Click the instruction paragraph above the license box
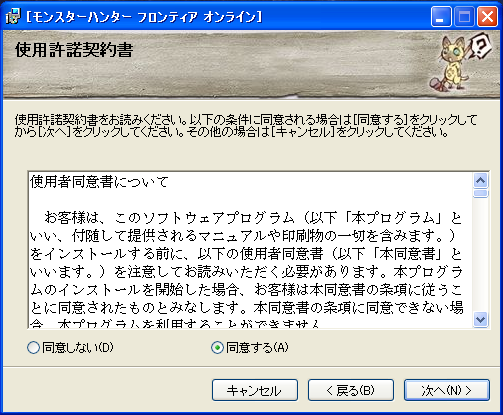The width and height of the screenshot is (503, 415). click(246, 126)
